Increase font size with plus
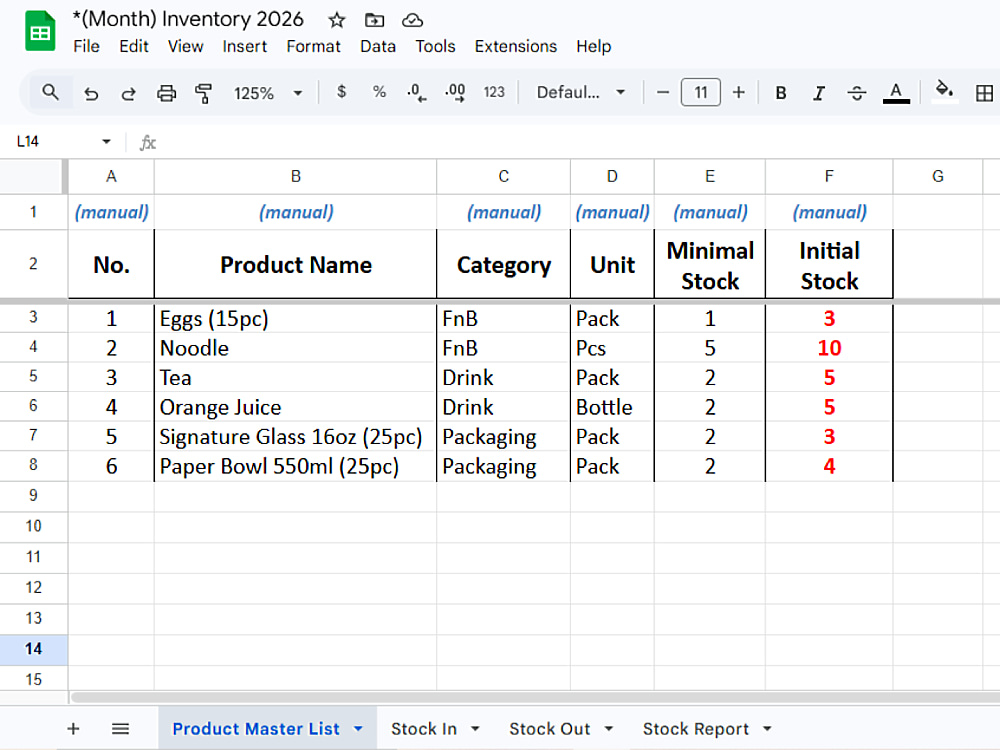The image size is (1000, 750). pyautogui.click(x=739, y=92)
